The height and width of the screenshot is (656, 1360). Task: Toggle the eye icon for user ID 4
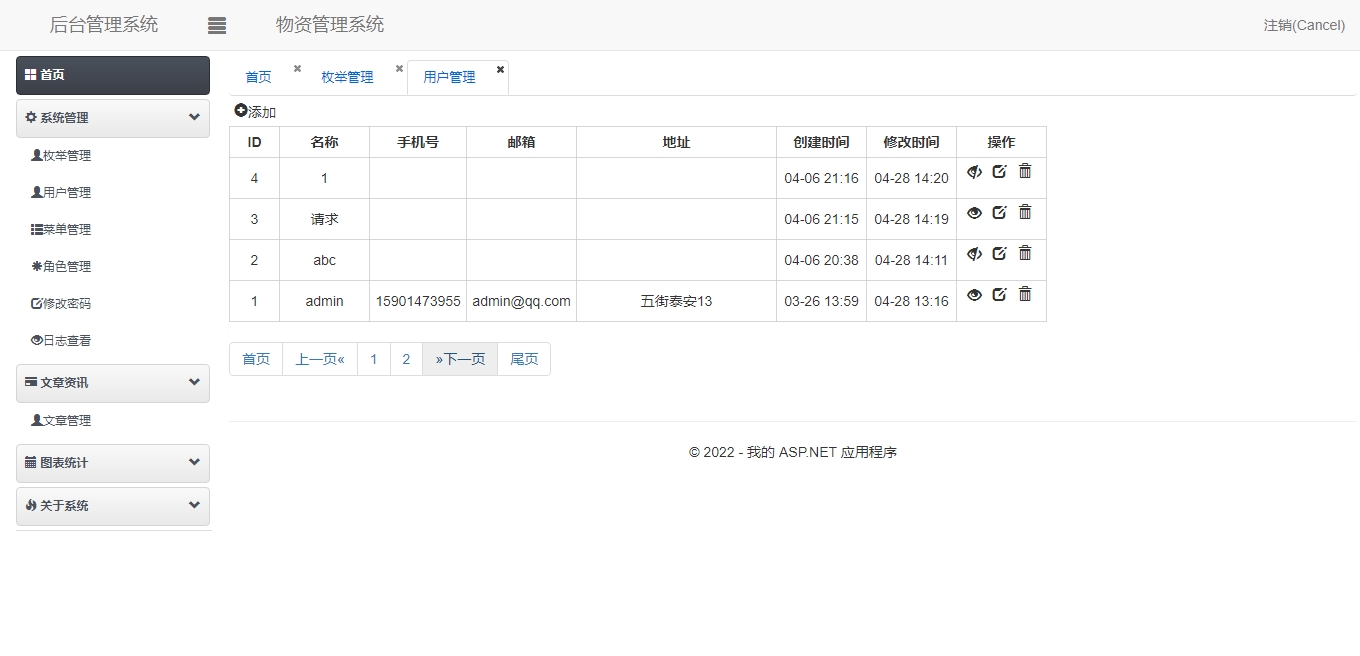tap(974, 171)
